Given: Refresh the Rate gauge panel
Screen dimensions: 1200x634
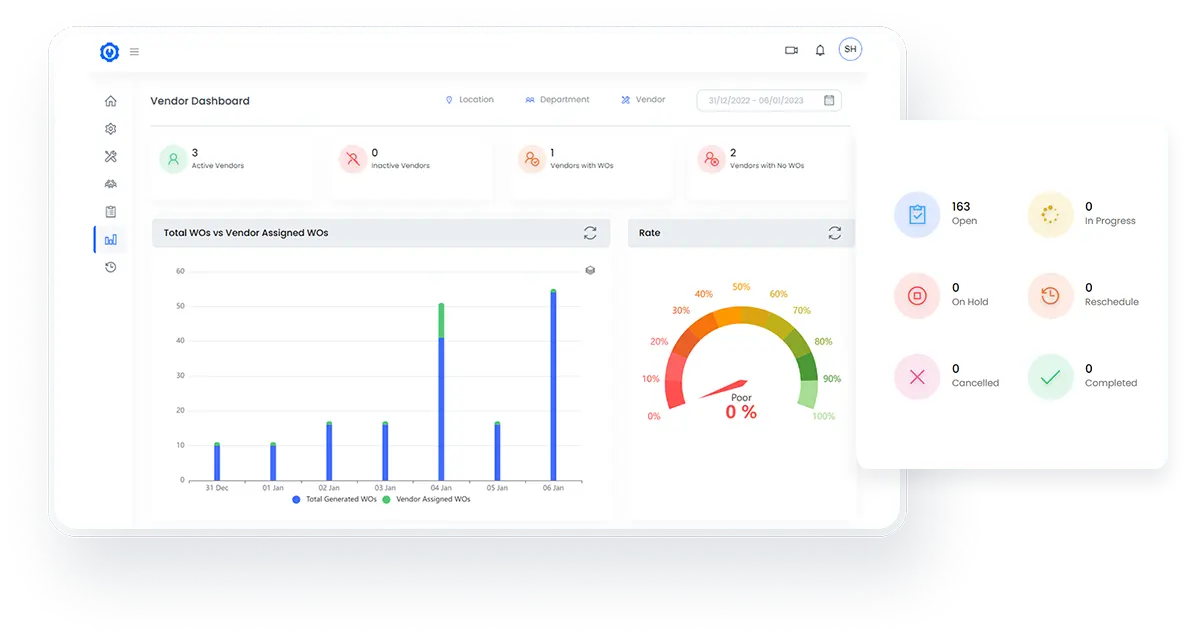Looking at the screenshot, I should 835,233.
